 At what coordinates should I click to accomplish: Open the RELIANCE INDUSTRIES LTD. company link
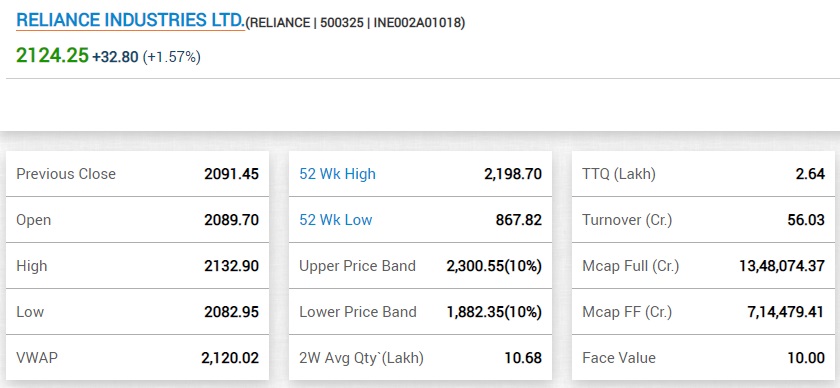pyautogui.click(x=130, y=20)
